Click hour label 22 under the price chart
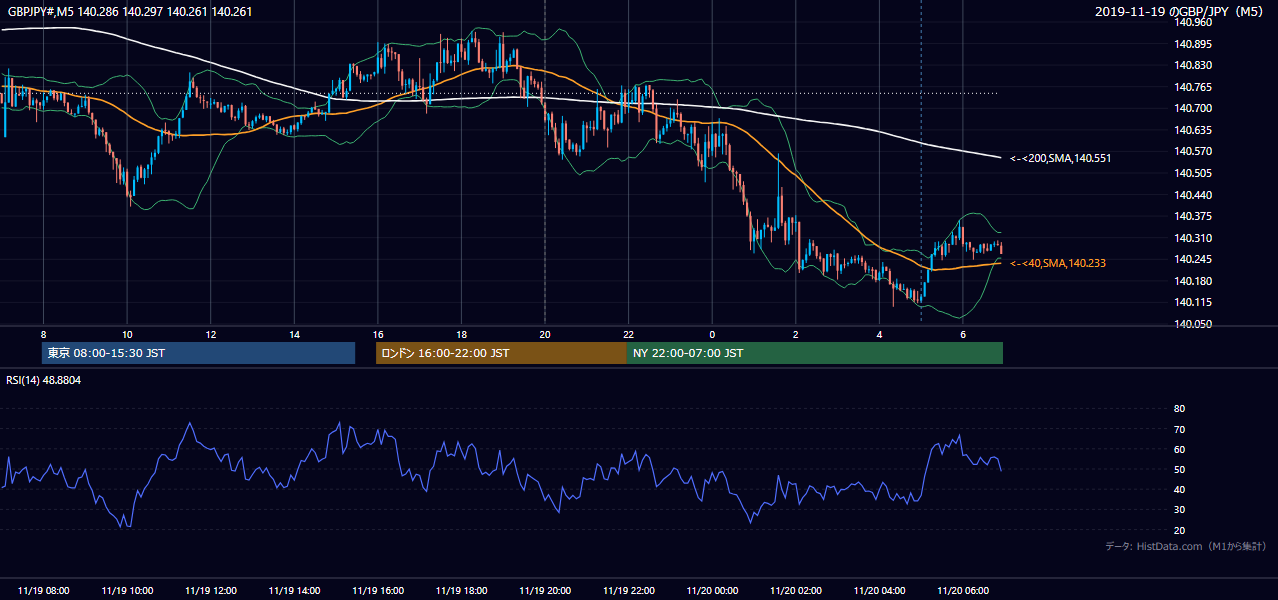This screenshot has height=600, width=1278. [629, 334]
